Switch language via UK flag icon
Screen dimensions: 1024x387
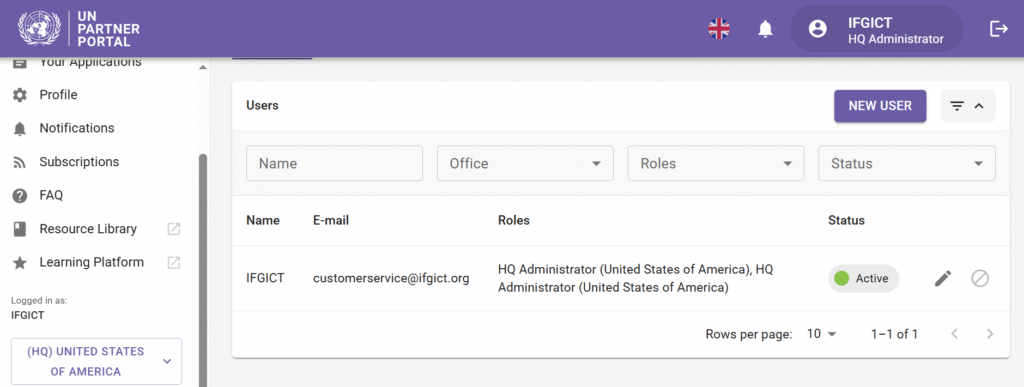pos(719,29)
